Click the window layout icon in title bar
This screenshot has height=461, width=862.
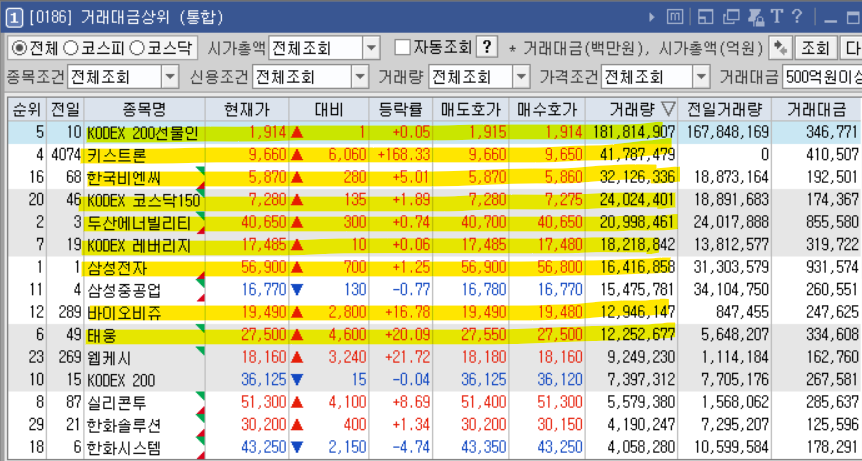point(705,18)
